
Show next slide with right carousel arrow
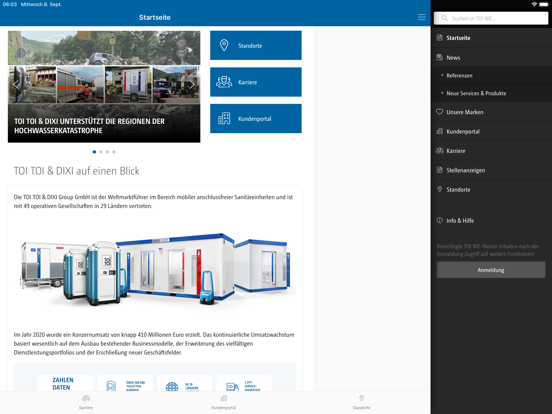(x=192, y=84)
